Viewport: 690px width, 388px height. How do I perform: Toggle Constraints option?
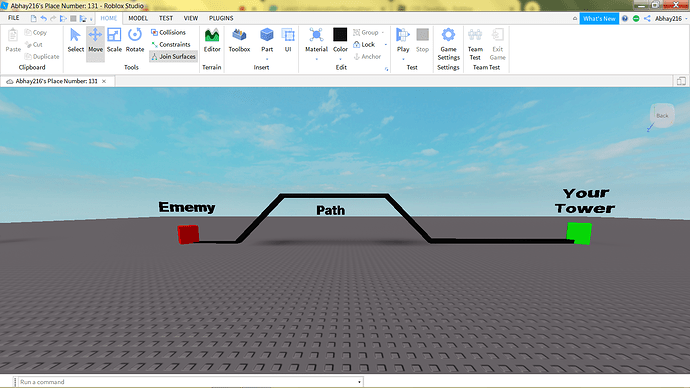coord(171,44)
